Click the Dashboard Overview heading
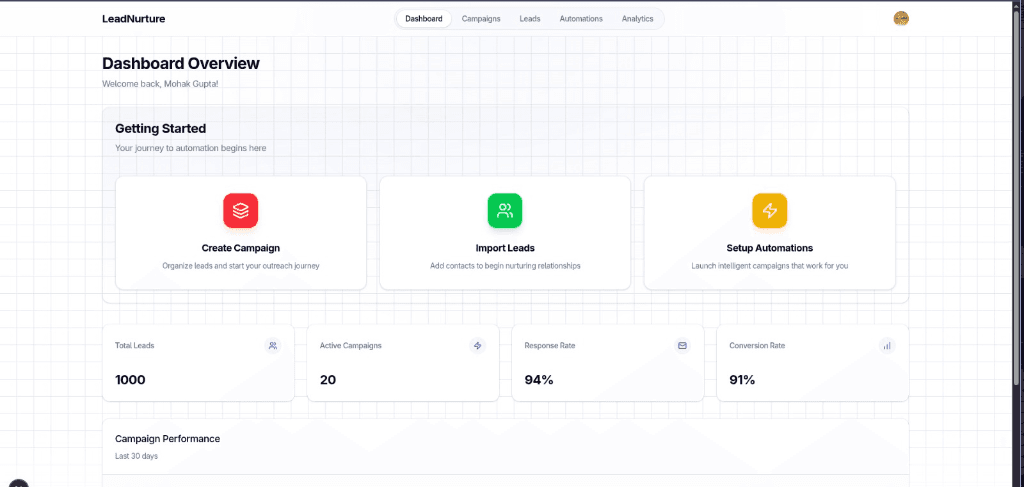 (x=181, y=63)
